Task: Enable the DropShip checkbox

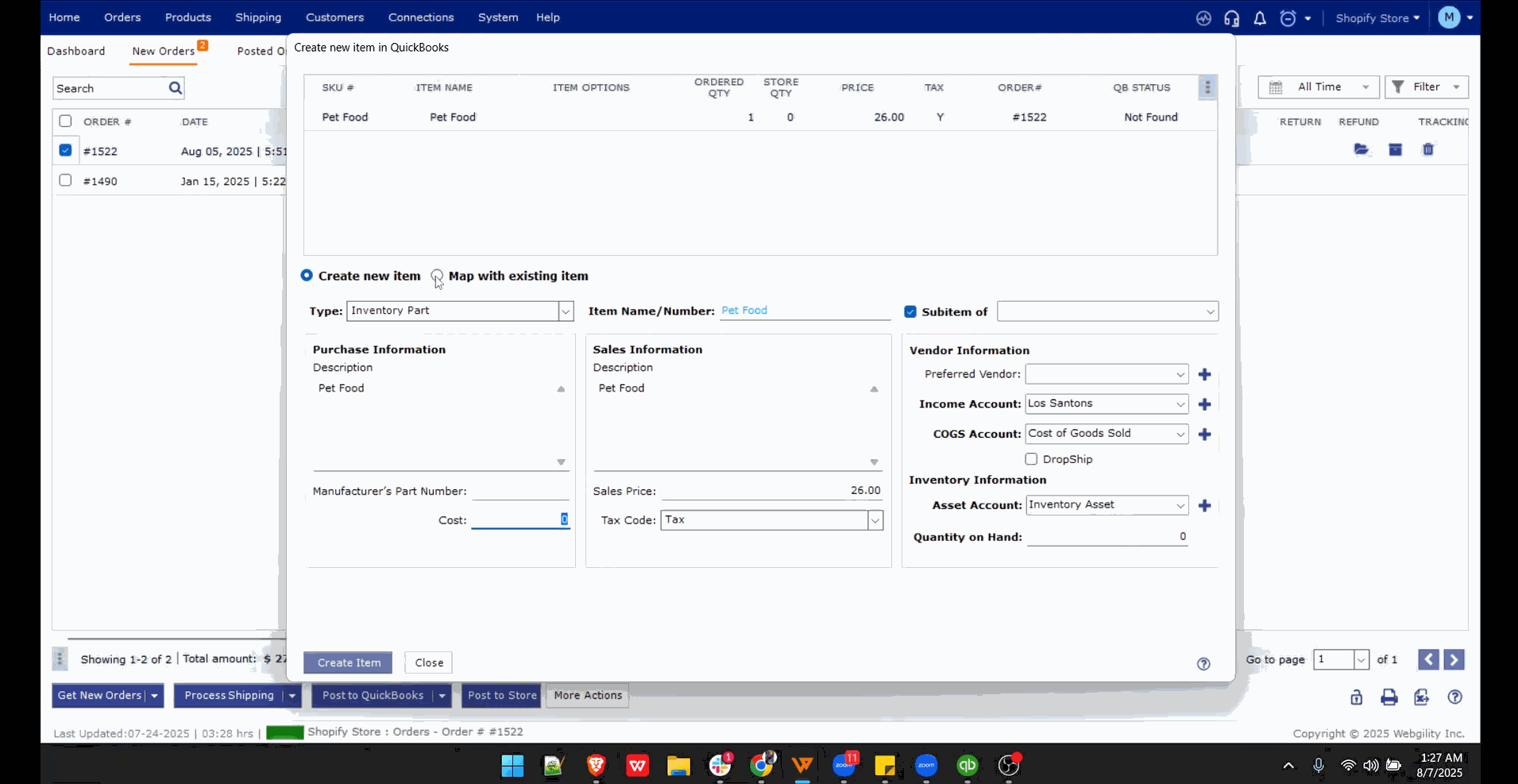Action: click(1031, 459)
